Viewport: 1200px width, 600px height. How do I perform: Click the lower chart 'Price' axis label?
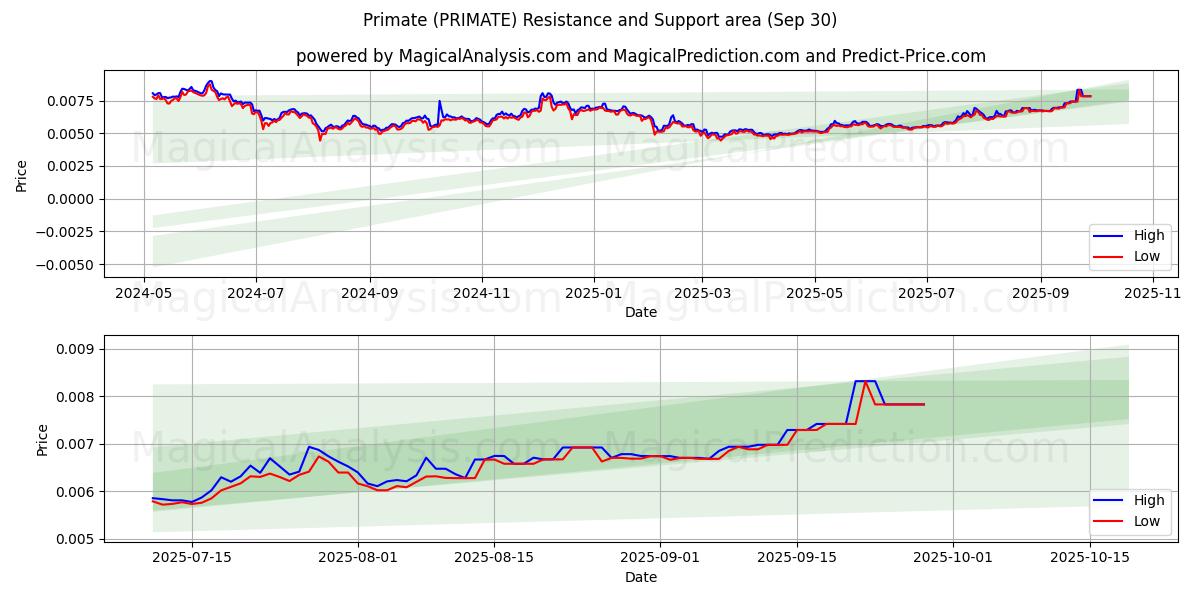pyautogui.click(x=43, y=439)
